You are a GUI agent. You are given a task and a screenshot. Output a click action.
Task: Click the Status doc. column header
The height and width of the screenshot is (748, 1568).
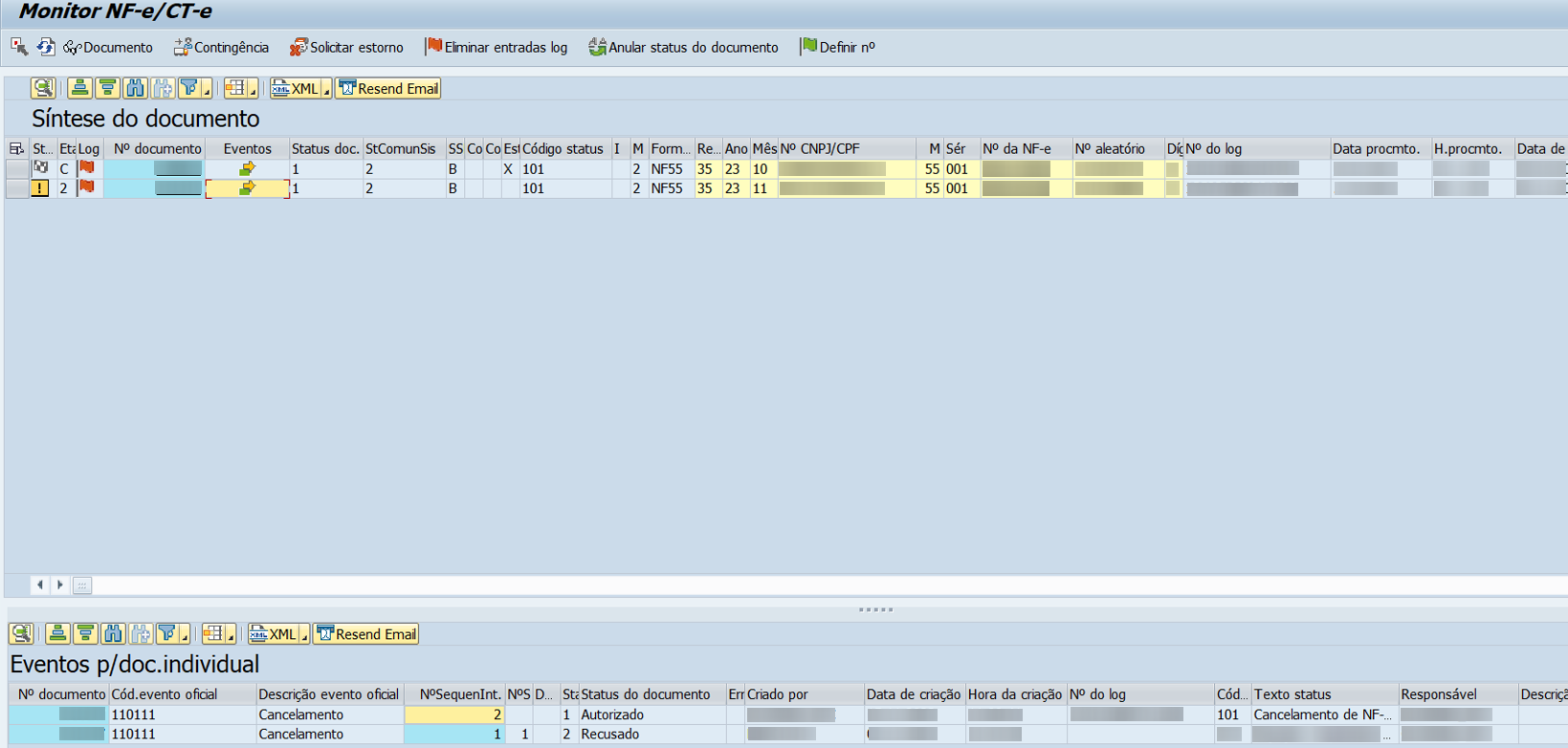click(325, 148)
